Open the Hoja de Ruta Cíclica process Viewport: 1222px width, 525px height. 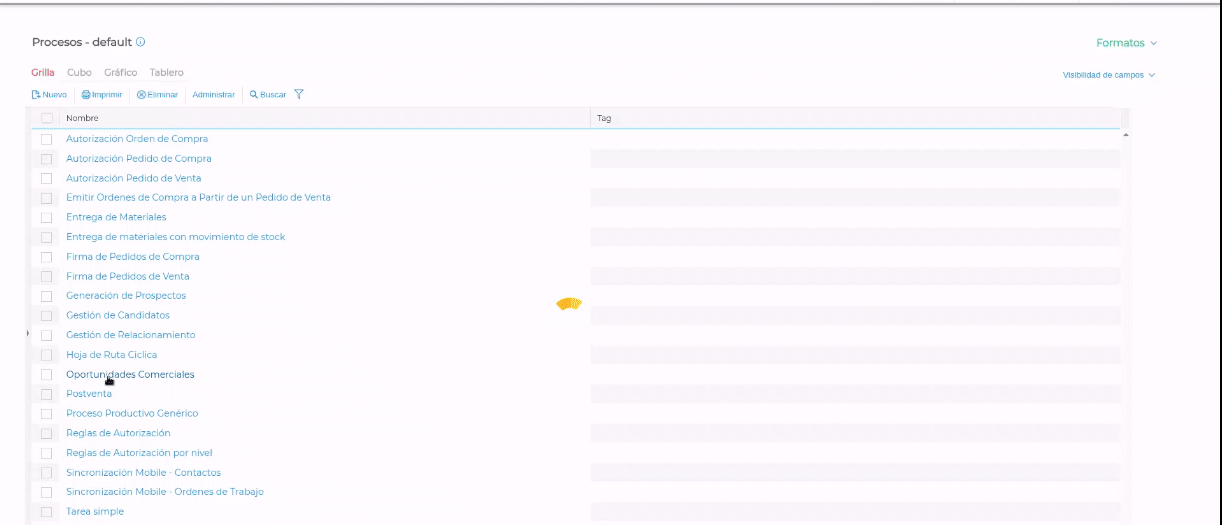tap(112, 355)
